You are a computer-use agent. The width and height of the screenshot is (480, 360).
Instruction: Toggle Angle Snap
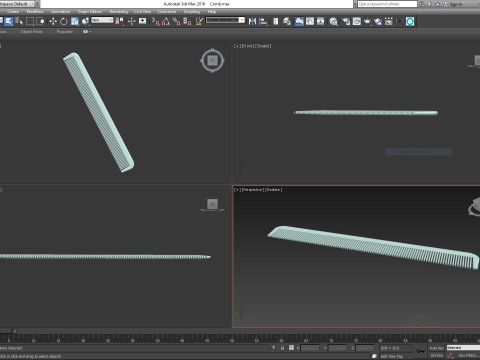tap(166, 21)
